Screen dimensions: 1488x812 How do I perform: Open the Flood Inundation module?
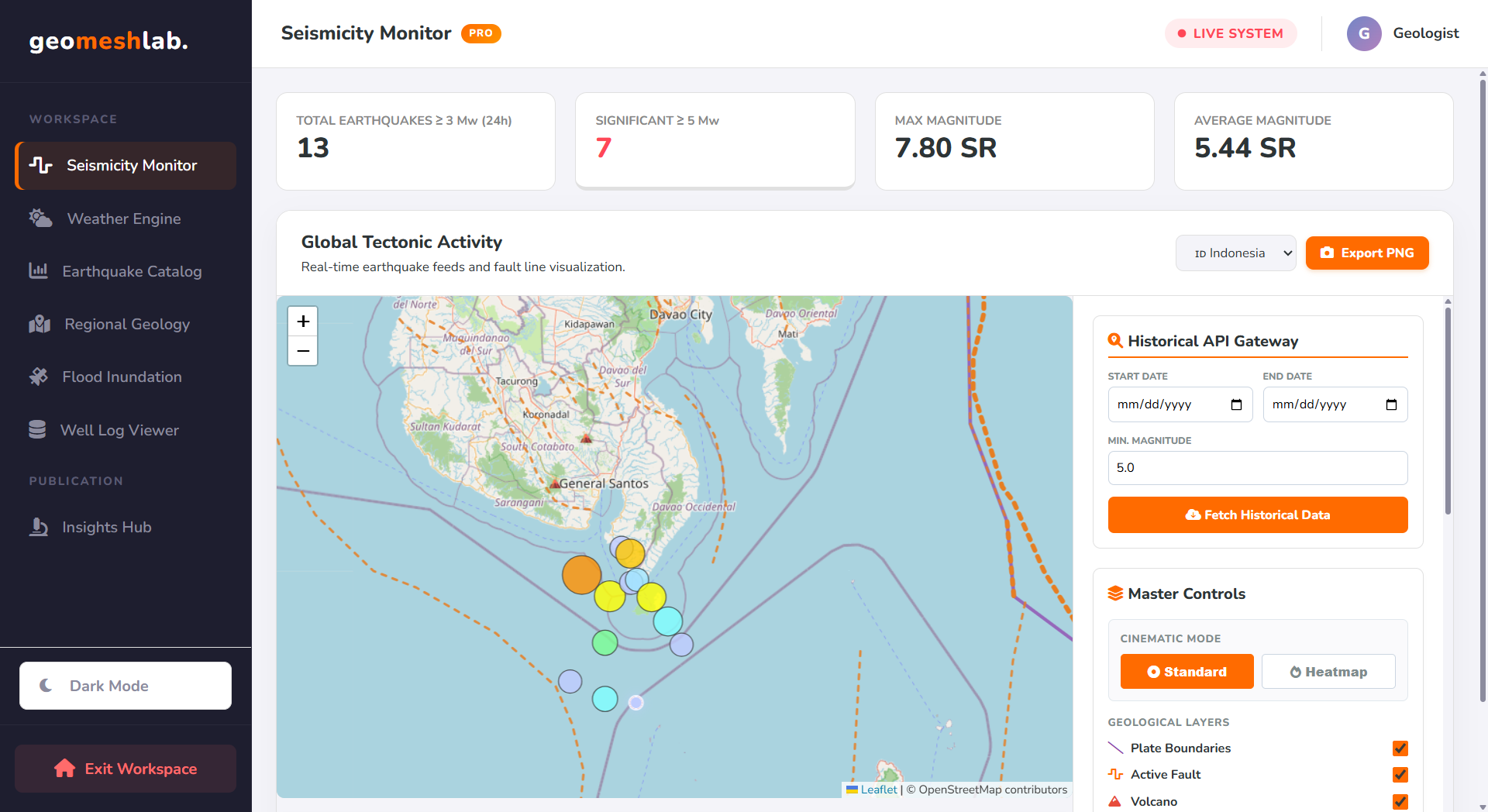click(126, 377)
